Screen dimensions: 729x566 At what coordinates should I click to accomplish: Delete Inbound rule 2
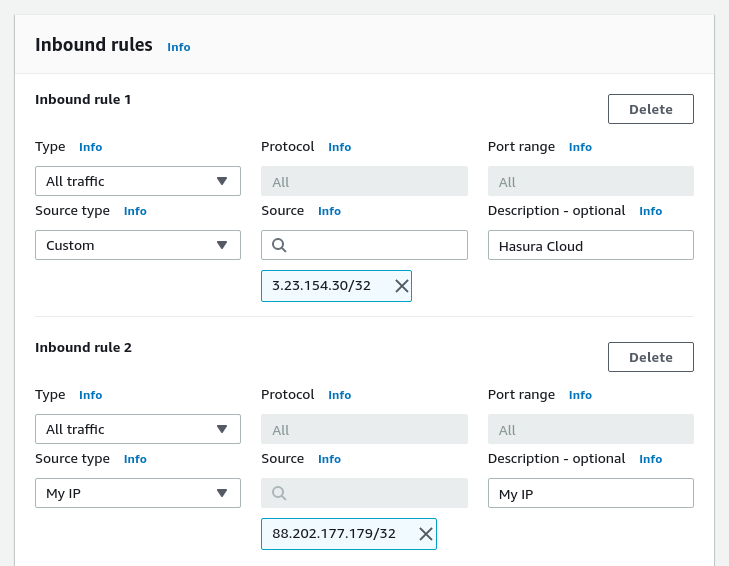tap(650, 357)
